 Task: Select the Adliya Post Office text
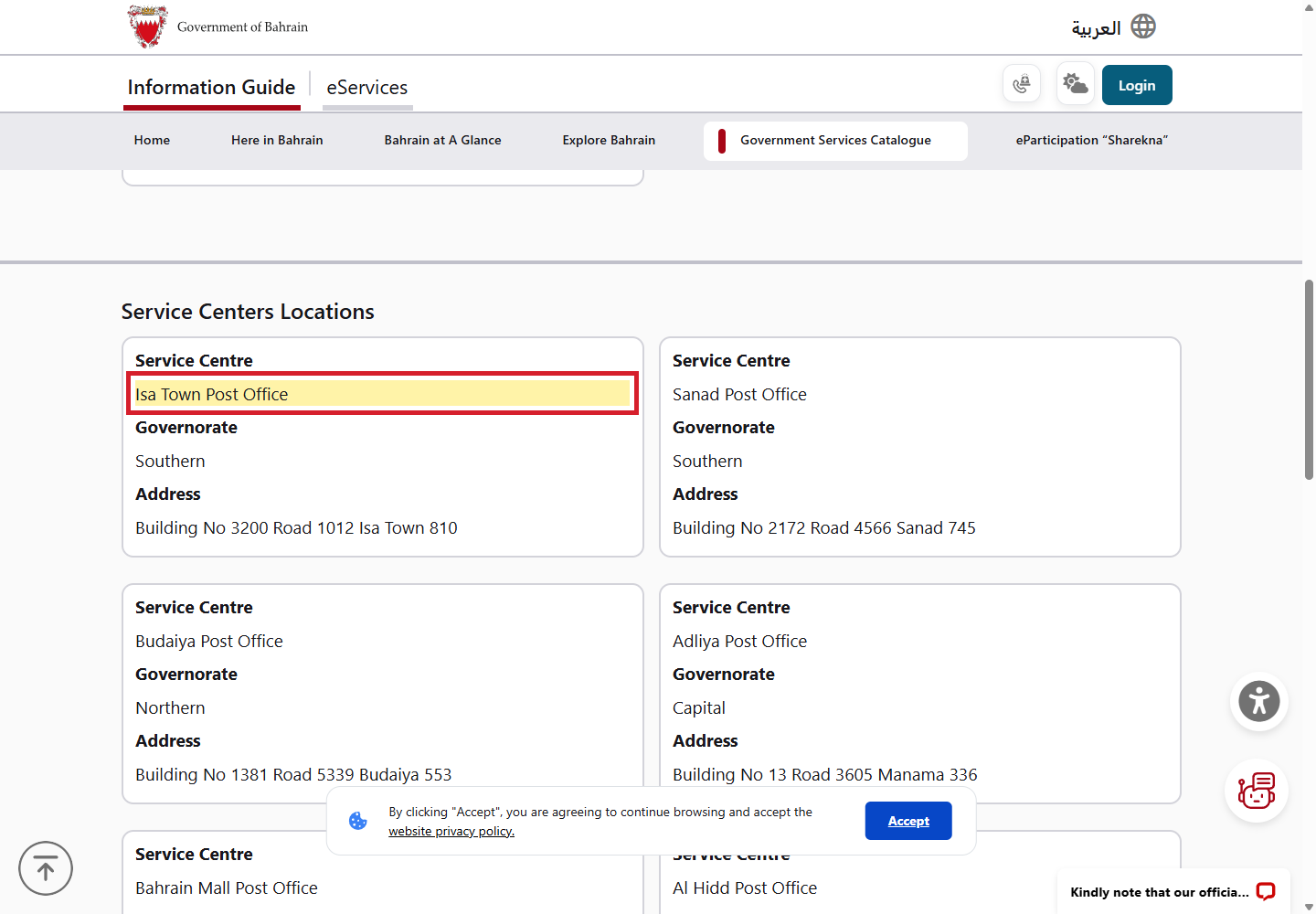[739, 641]
